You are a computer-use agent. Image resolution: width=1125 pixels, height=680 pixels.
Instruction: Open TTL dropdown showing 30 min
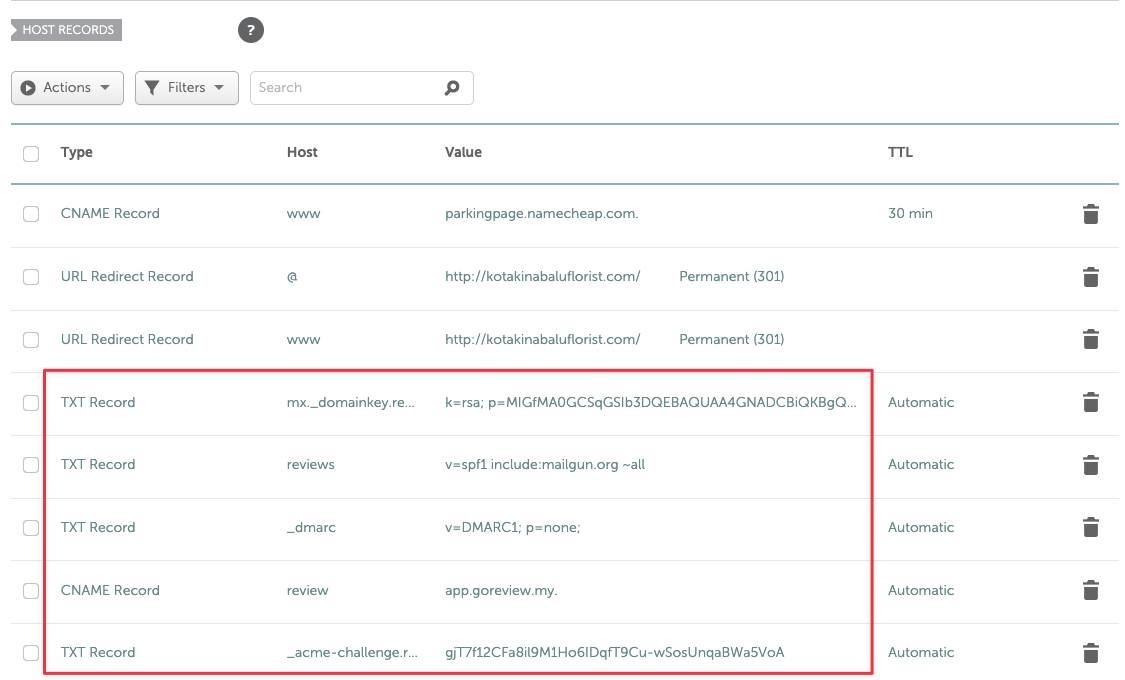click(x=910, y=214)
